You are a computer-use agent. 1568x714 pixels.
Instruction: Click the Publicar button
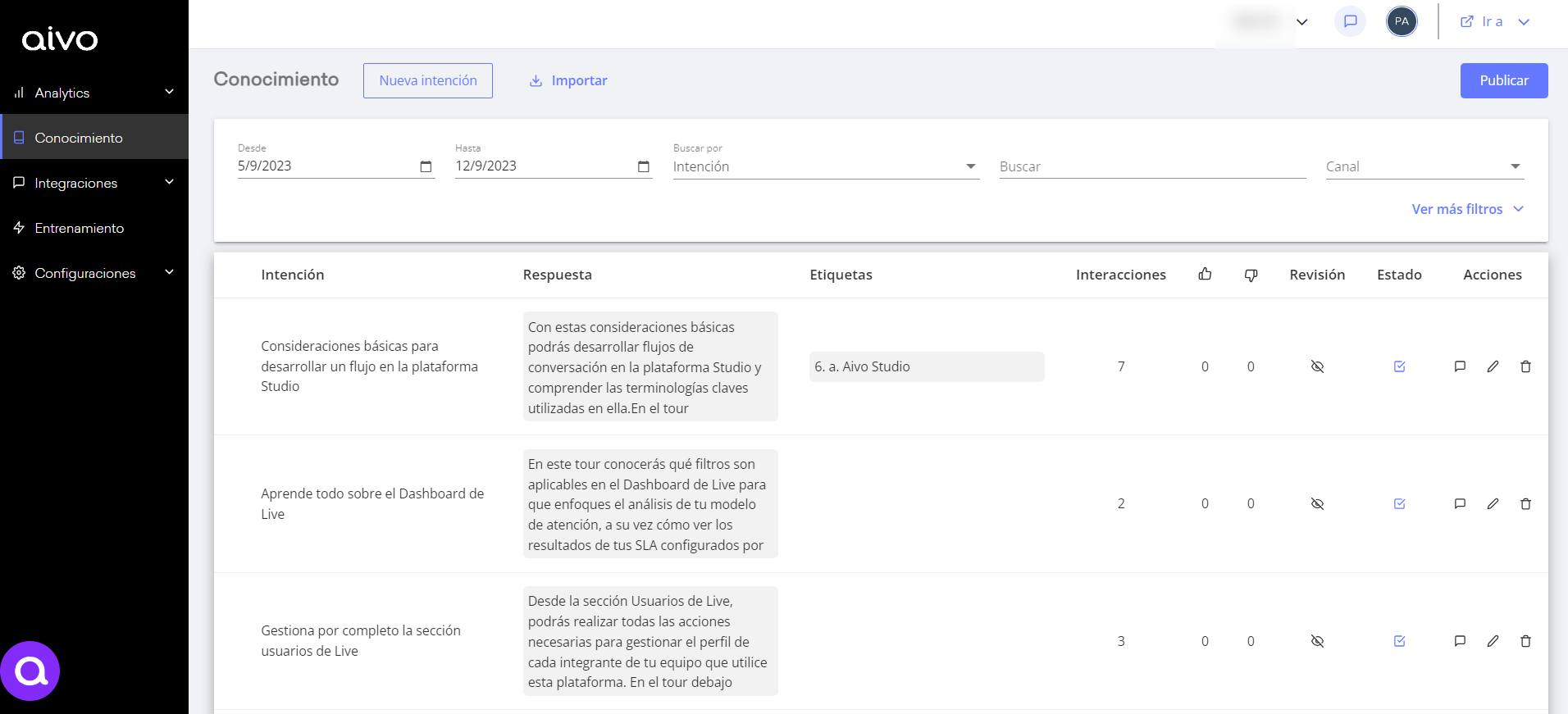1503,80
